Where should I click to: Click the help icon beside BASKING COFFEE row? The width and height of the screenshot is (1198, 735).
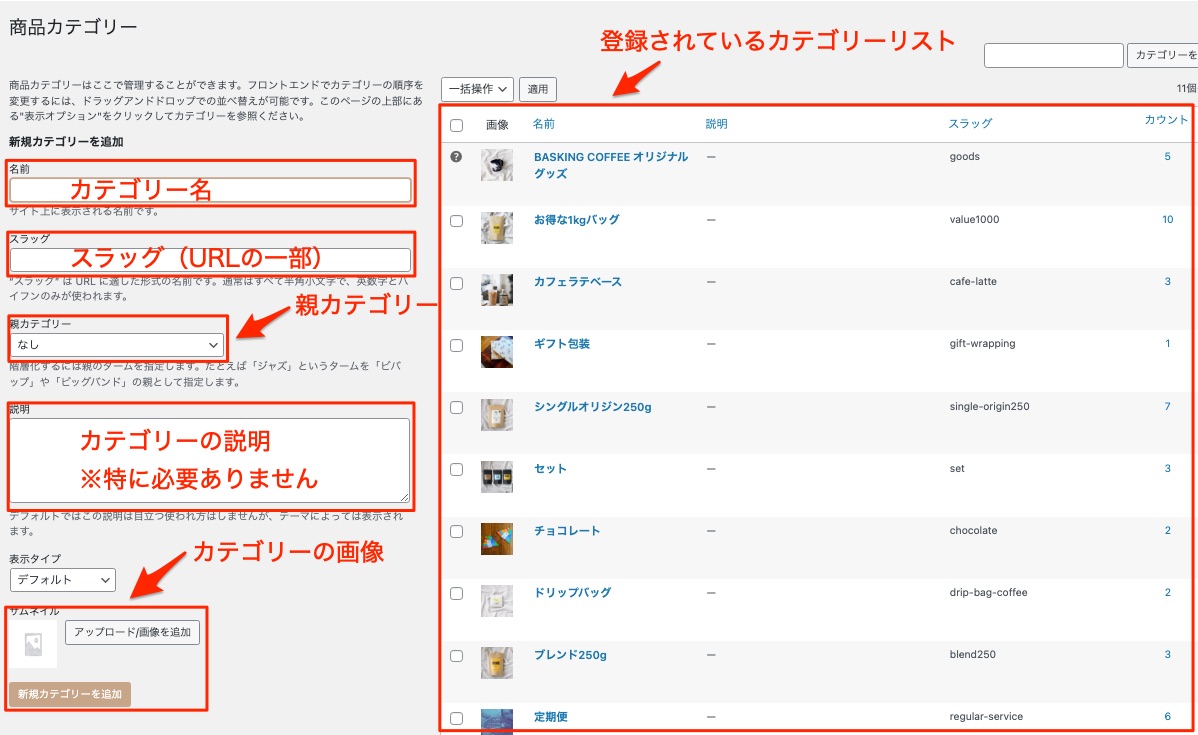[456, 157]
